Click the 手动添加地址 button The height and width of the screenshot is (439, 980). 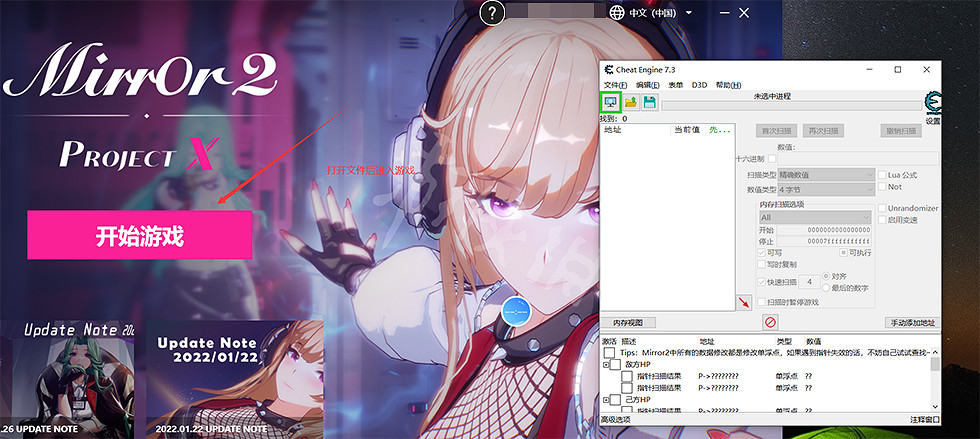pos(913,323)
